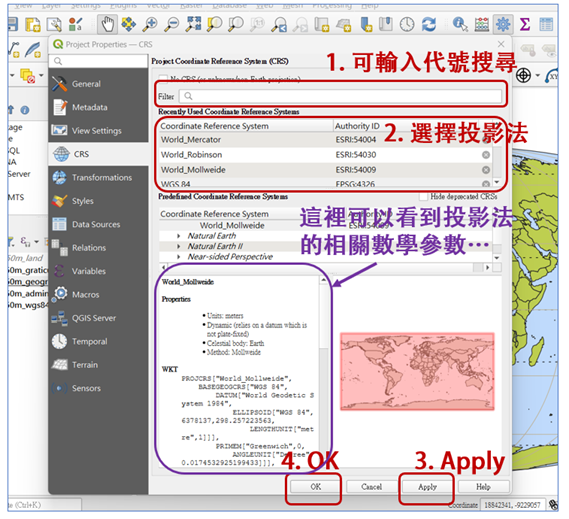Open the Attribute Table icon

546,24
